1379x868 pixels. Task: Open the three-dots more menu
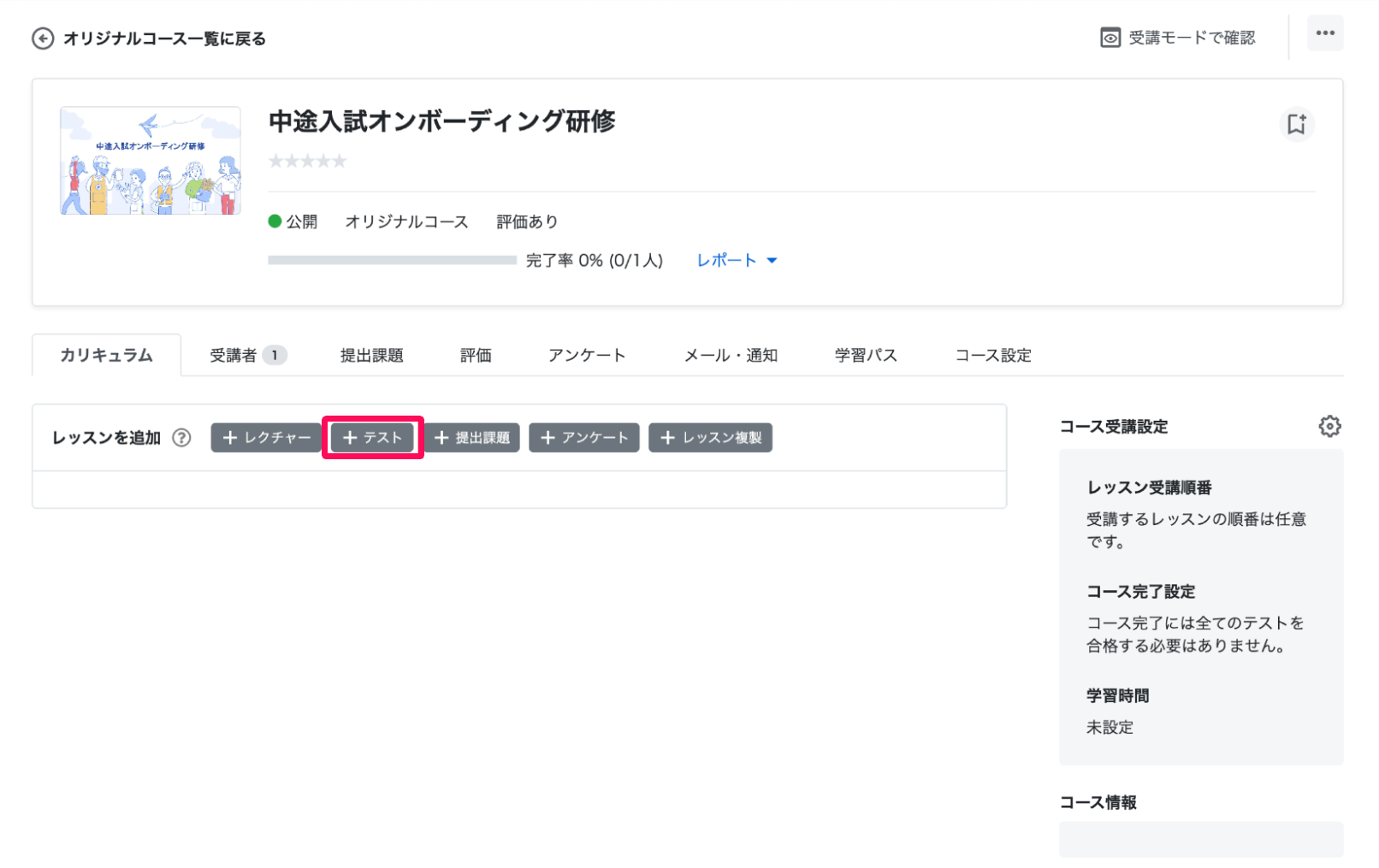(x=1325, y=33)
